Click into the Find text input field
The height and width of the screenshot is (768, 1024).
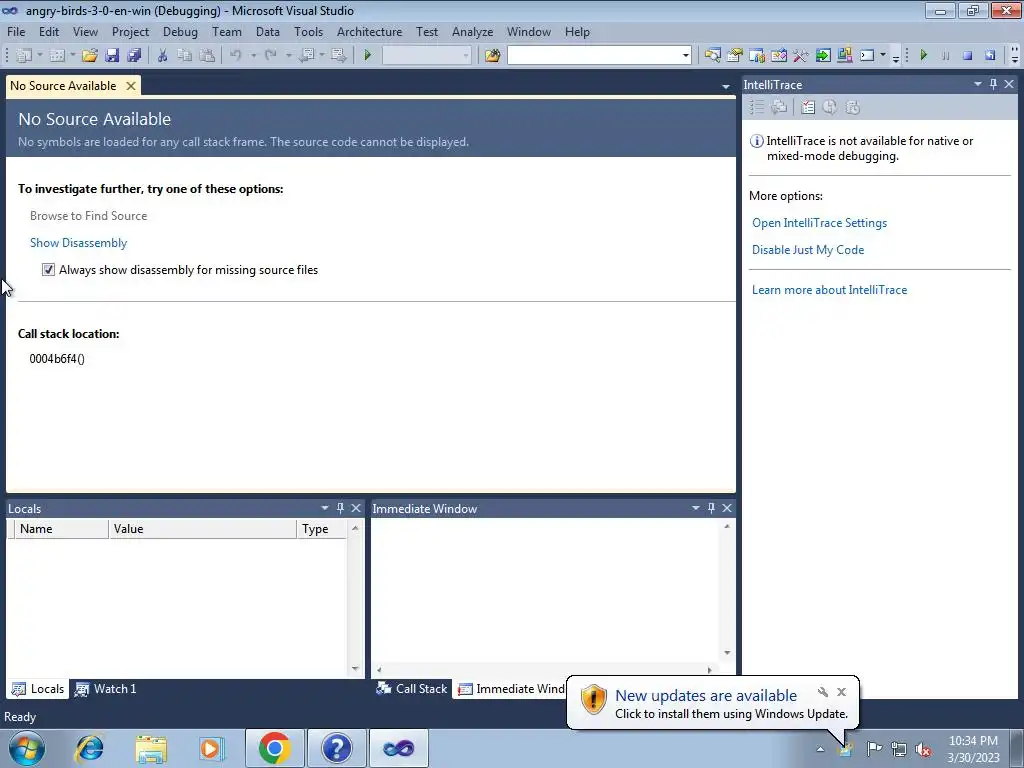(594, 56)
